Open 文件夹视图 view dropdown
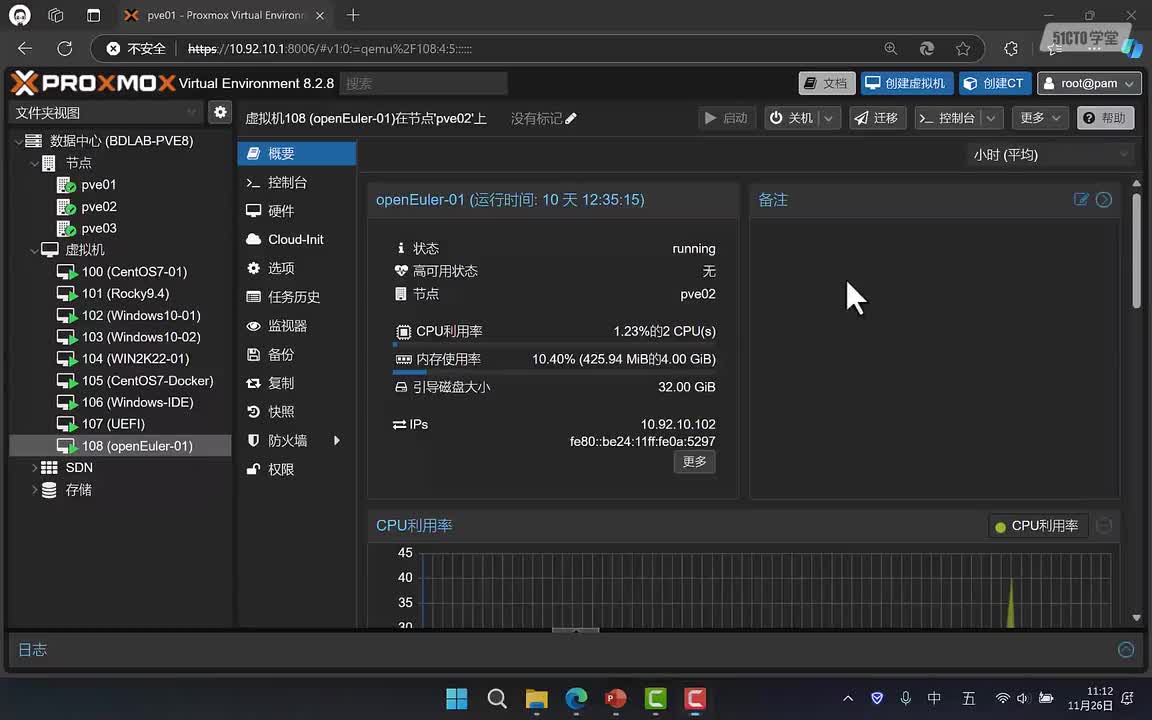Viewport: 1152px width, 720px height. [191, 112]
